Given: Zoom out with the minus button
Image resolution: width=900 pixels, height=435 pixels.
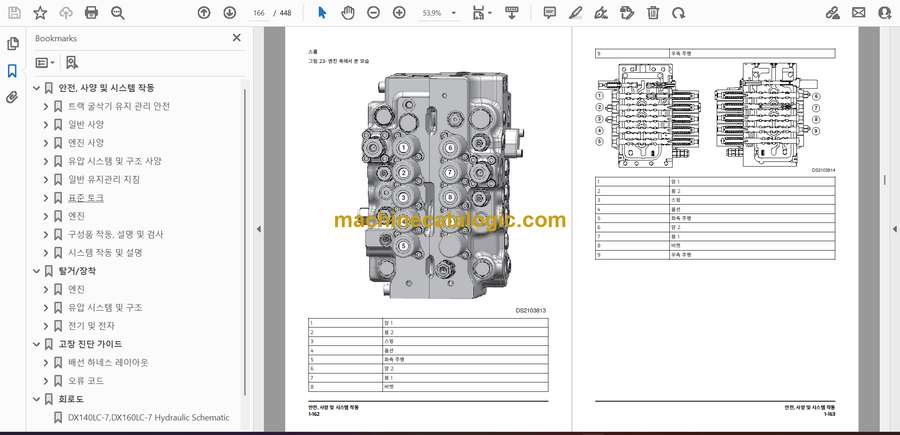Looking at the screenshot, I should pyautogui.click(x=374, y=13).
